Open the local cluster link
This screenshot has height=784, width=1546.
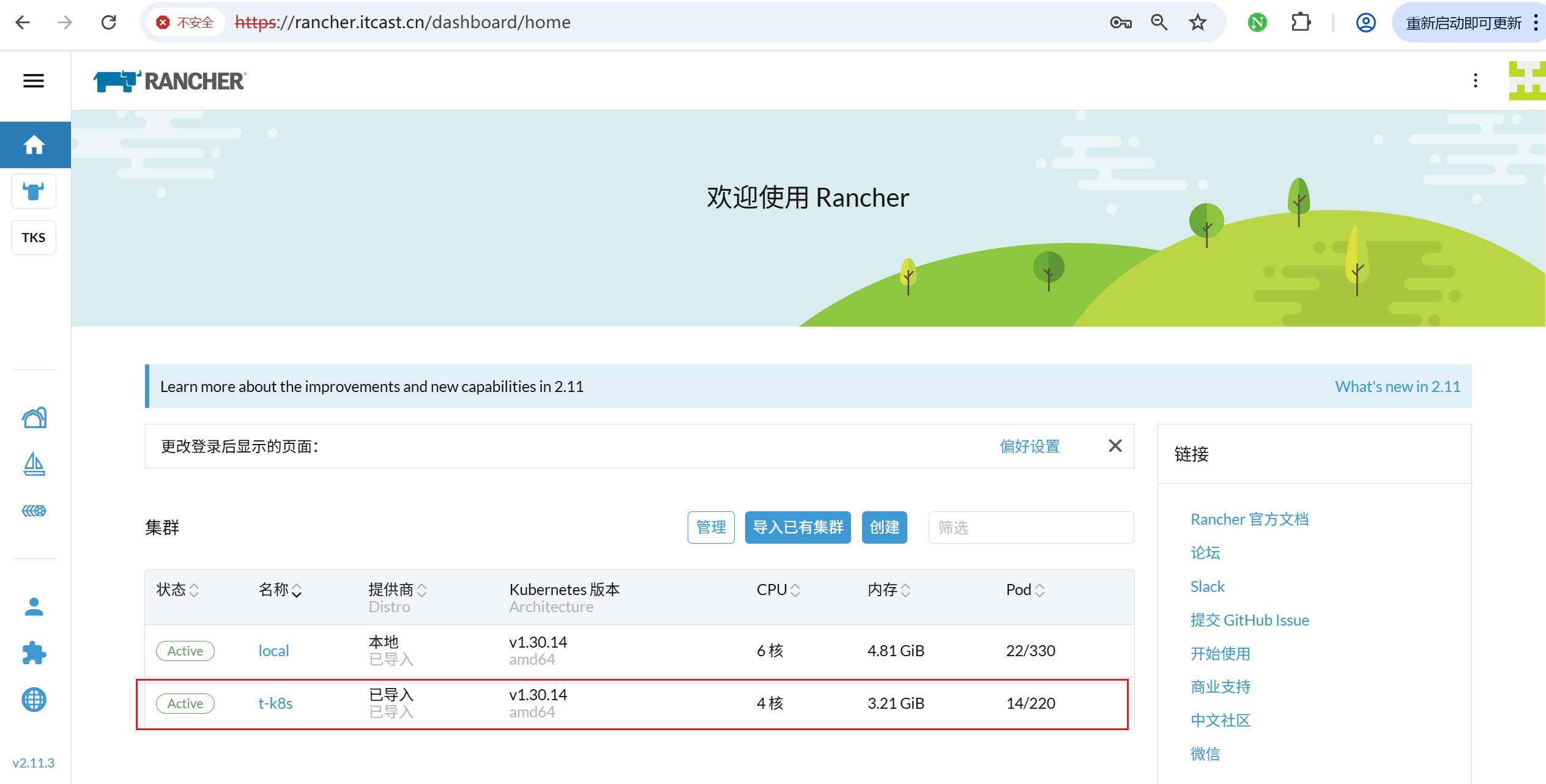[x=273, y=651]
